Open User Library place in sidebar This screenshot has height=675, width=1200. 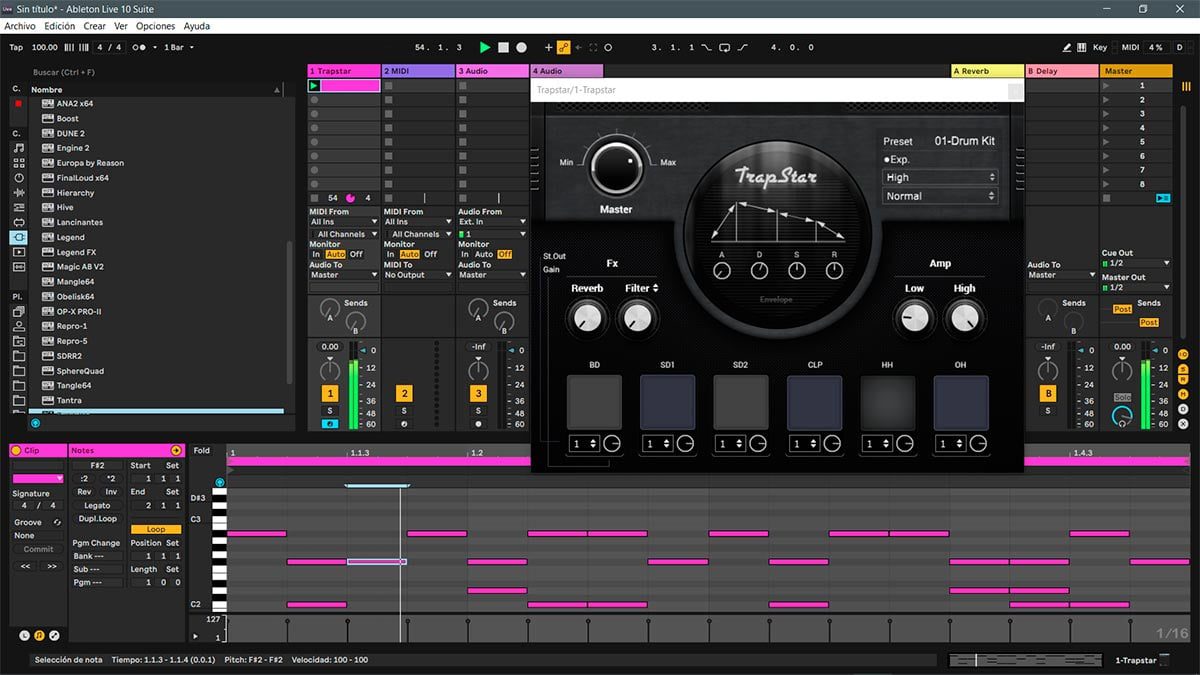(19, 326)
